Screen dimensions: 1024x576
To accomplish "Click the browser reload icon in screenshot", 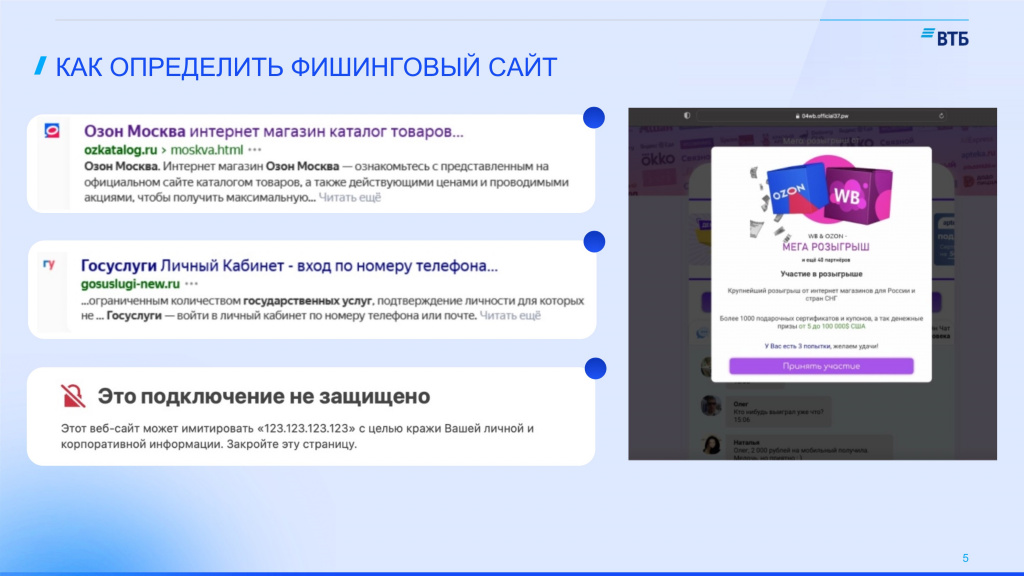I will pyautogui.click(x=941, y=116).
